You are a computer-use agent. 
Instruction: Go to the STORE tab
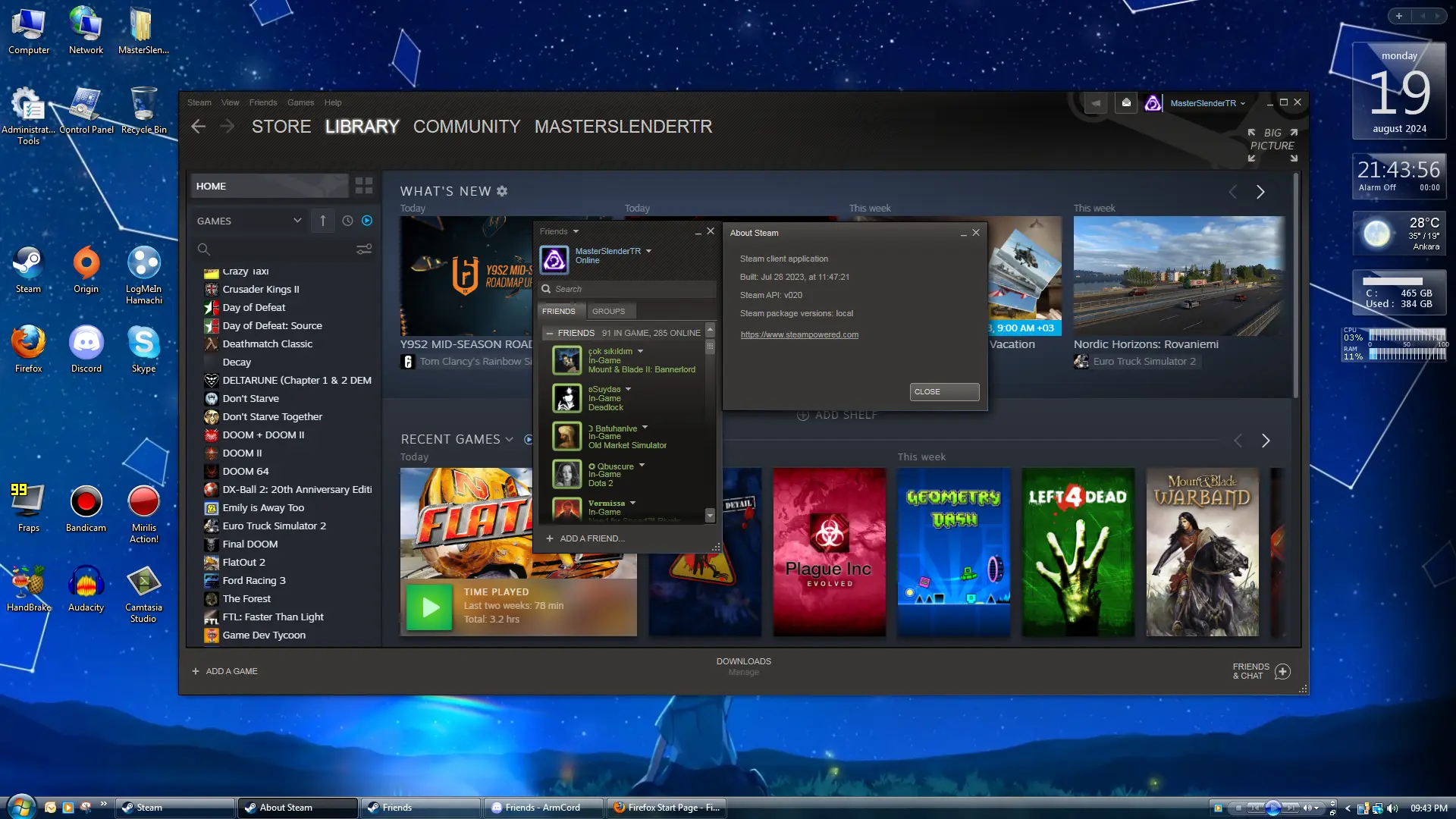(x=281, y=127)
